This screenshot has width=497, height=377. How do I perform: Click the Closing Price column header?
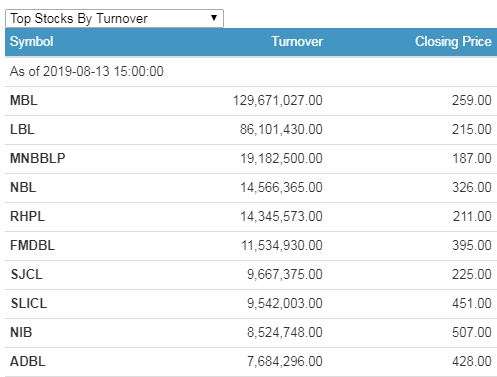point(453,42)
